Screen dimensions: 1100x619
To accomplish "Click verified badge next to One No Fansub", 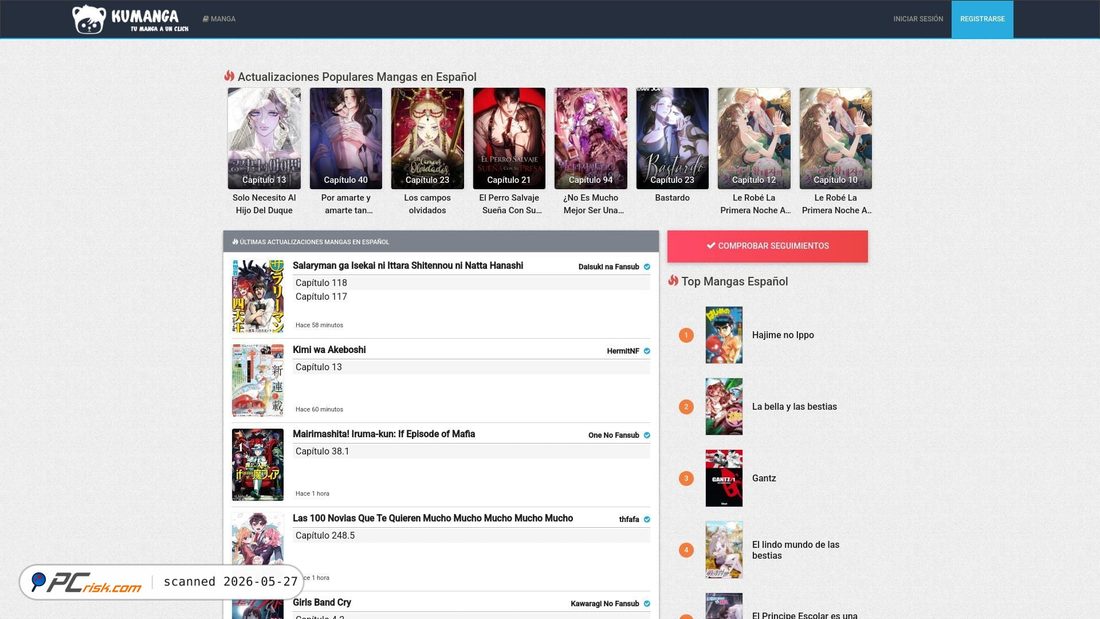I will click(647, 435).
